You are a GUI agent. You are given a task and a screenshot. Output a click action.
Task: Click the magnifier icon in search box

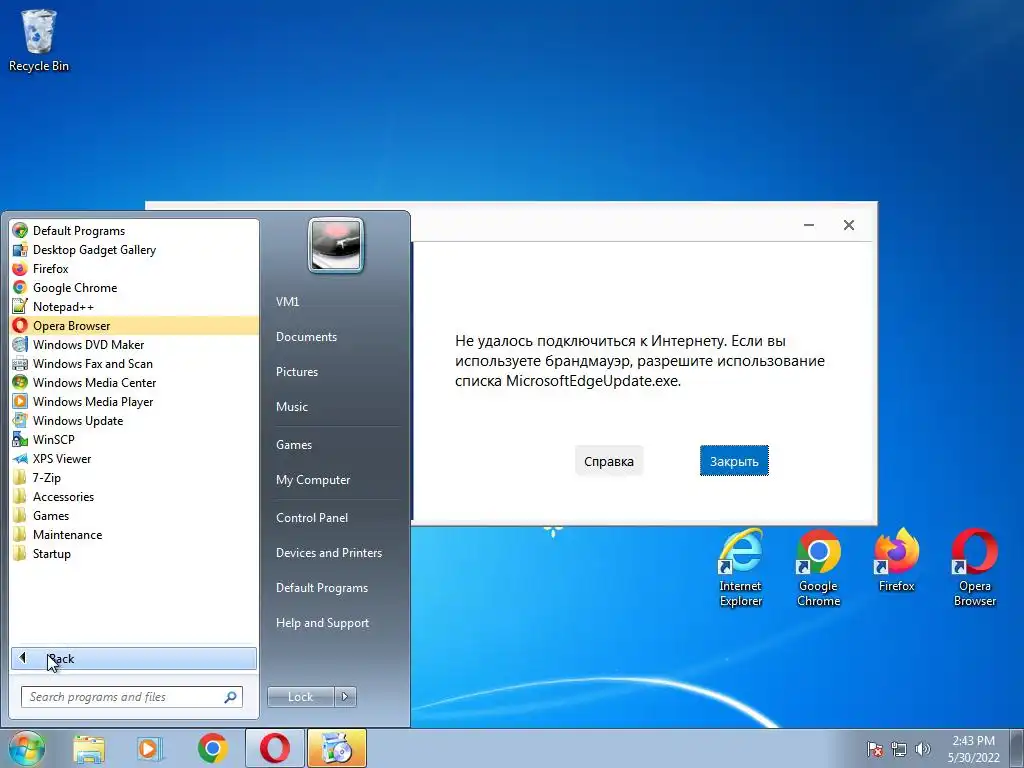tap(230, 697)
